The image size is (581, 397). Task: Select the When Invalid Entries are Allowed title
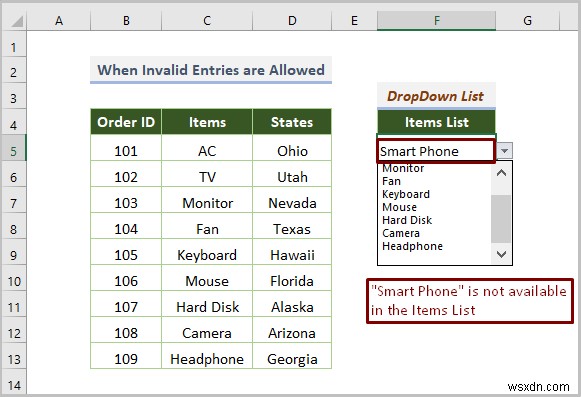(211, 70)
